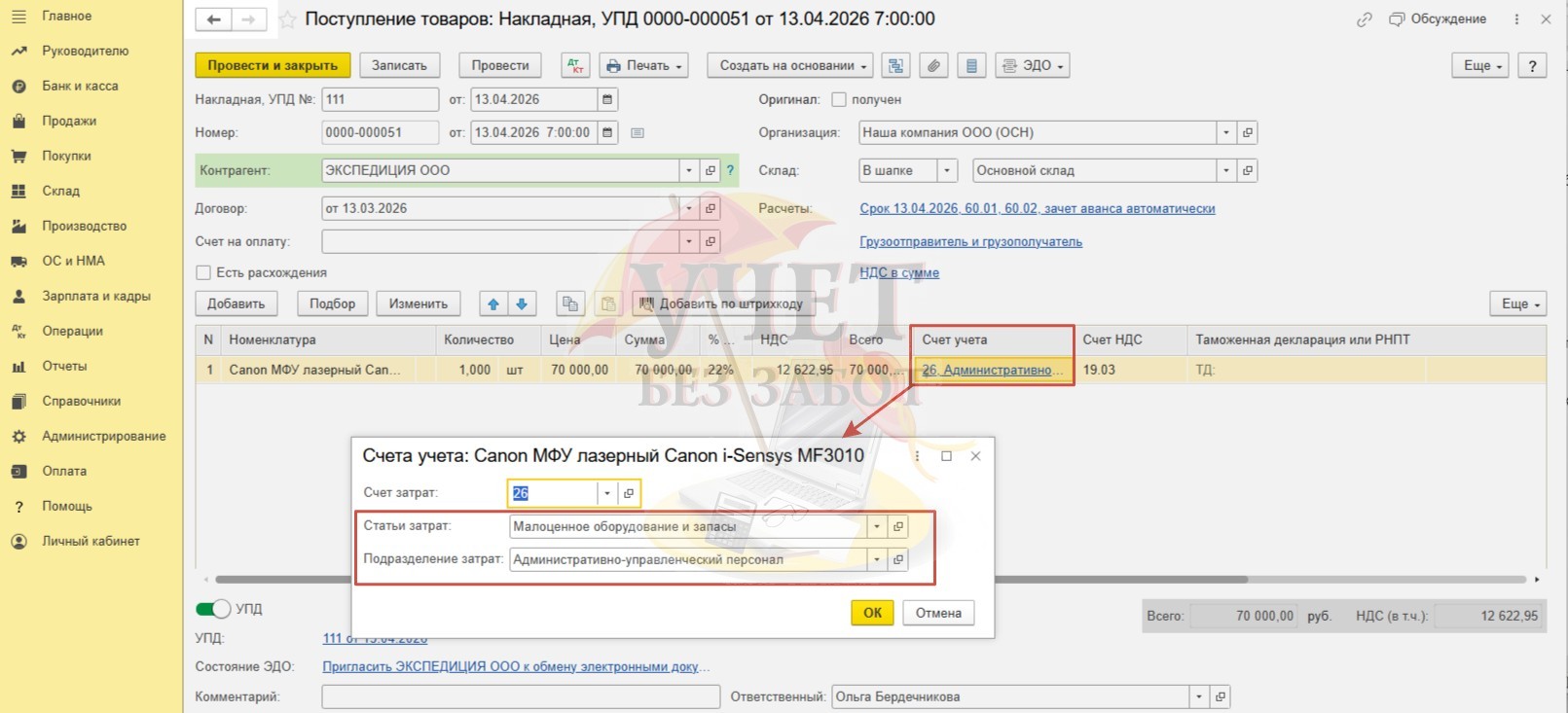Open the Контрагент dropdown list

tap(689, 170)
